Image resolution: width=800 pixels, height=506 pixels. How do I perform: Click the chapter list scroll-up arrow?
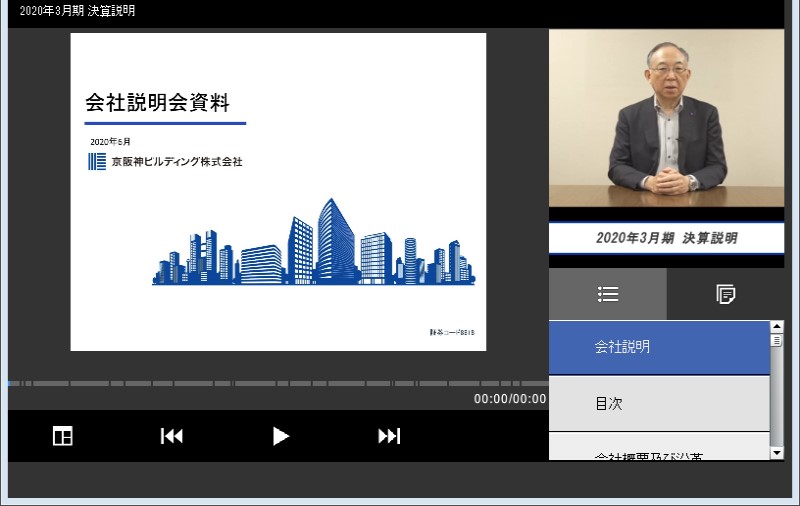pyautogui.click(x=777, y=326)
